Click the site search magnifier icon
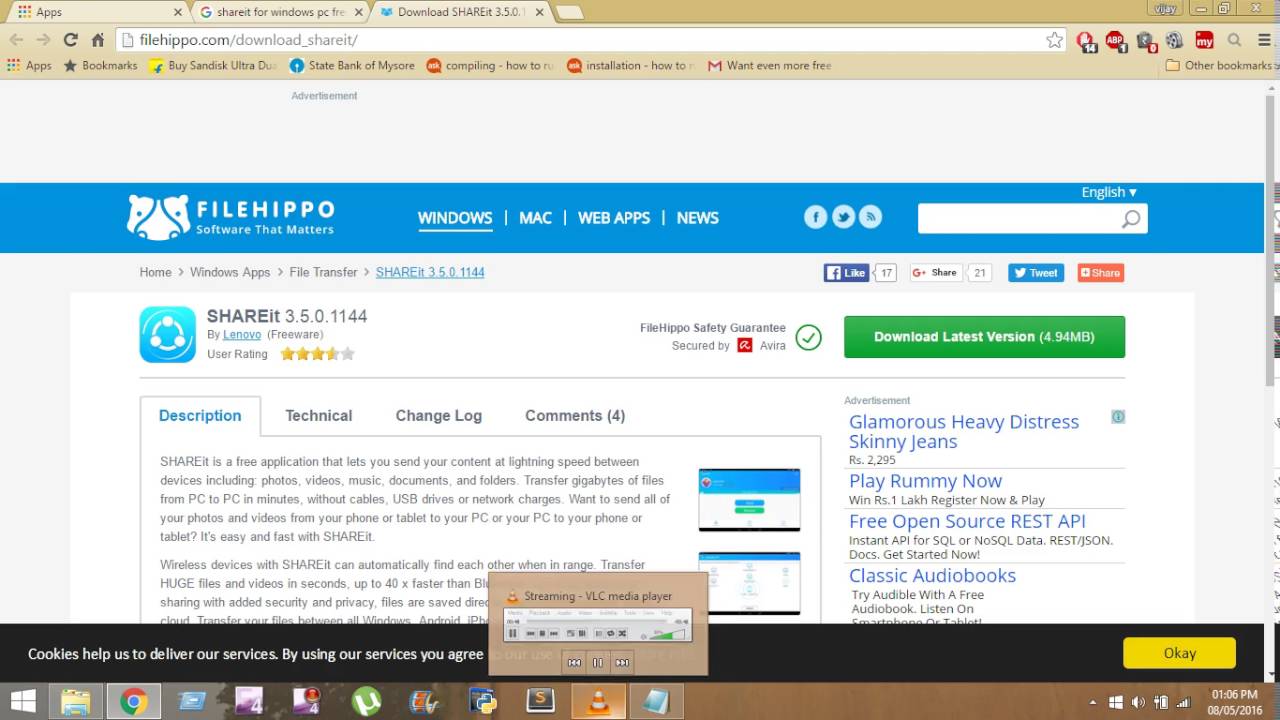 1130,219
